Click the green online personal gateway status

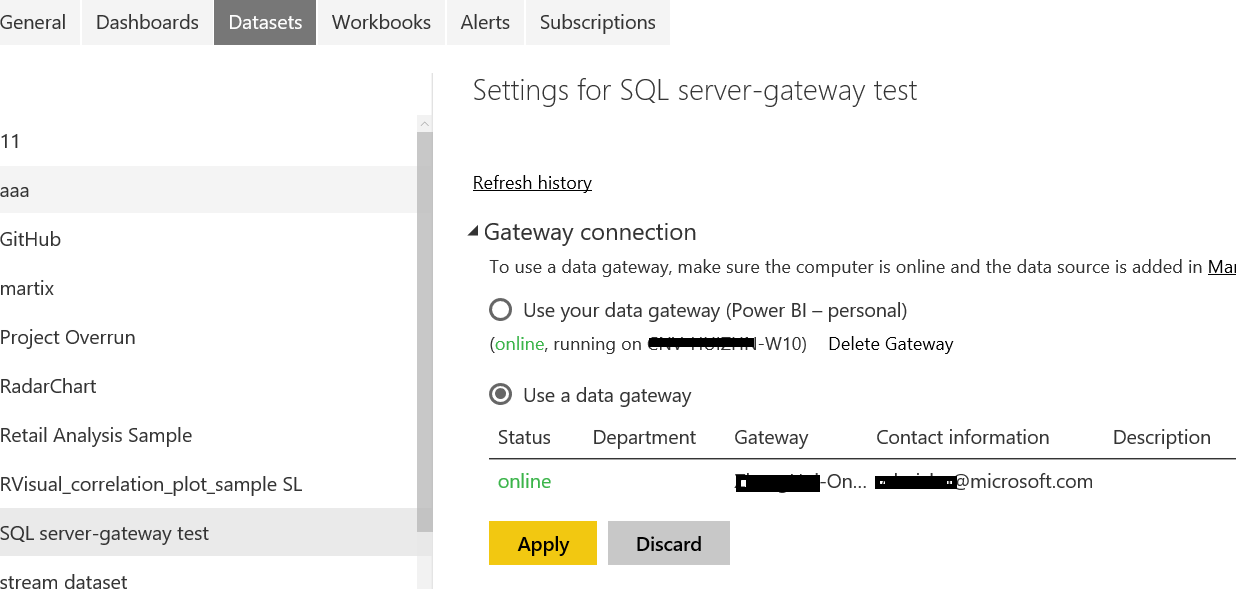pyautogui.click(x=519, y=344)
